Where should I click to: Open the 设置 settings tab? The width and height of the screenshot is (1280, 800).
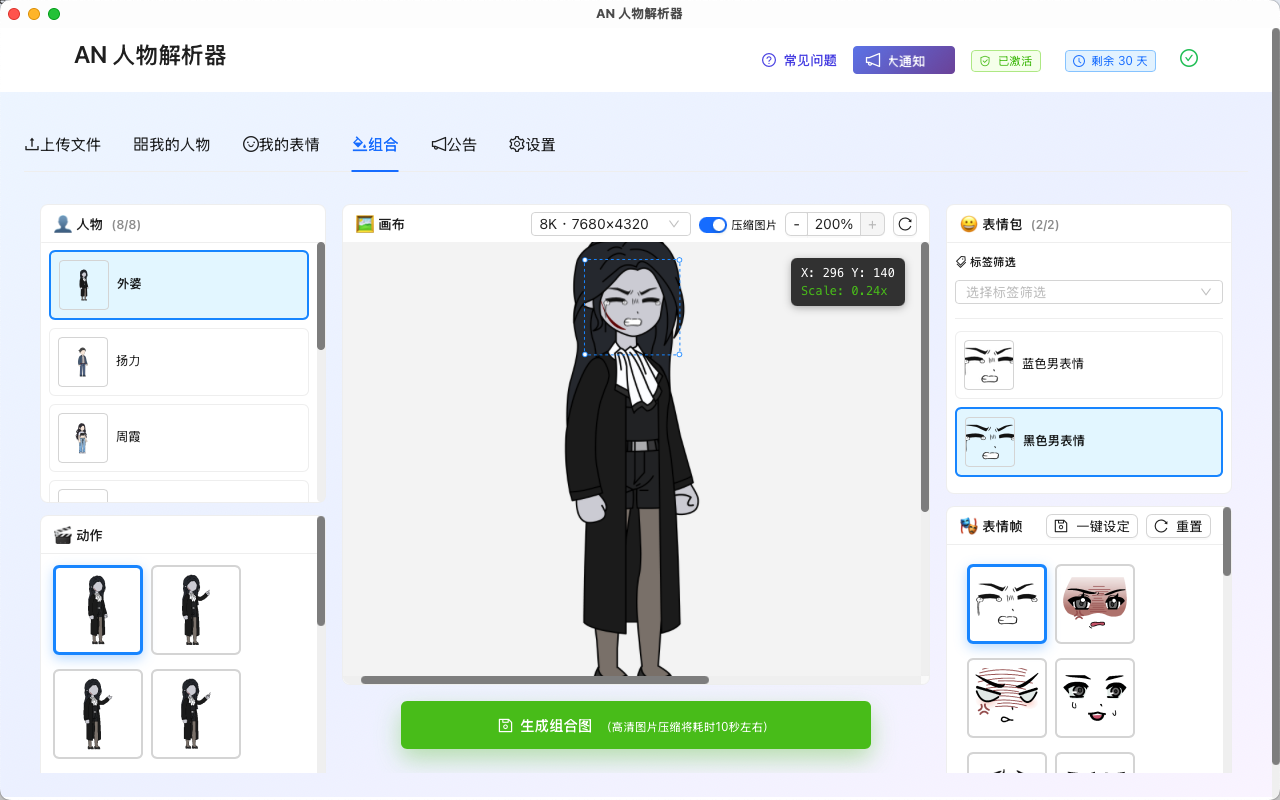[532, 144]
